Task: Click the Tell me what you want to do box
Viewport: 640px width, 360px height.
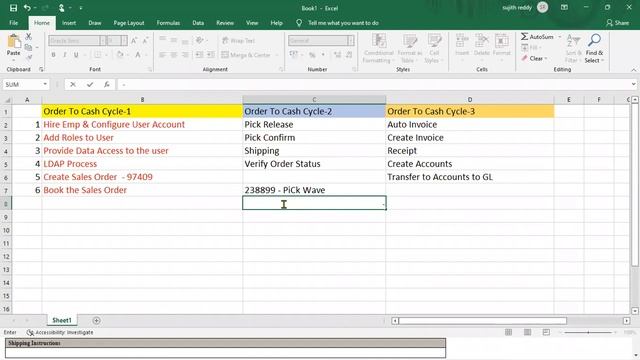Action: pos(343,23)
